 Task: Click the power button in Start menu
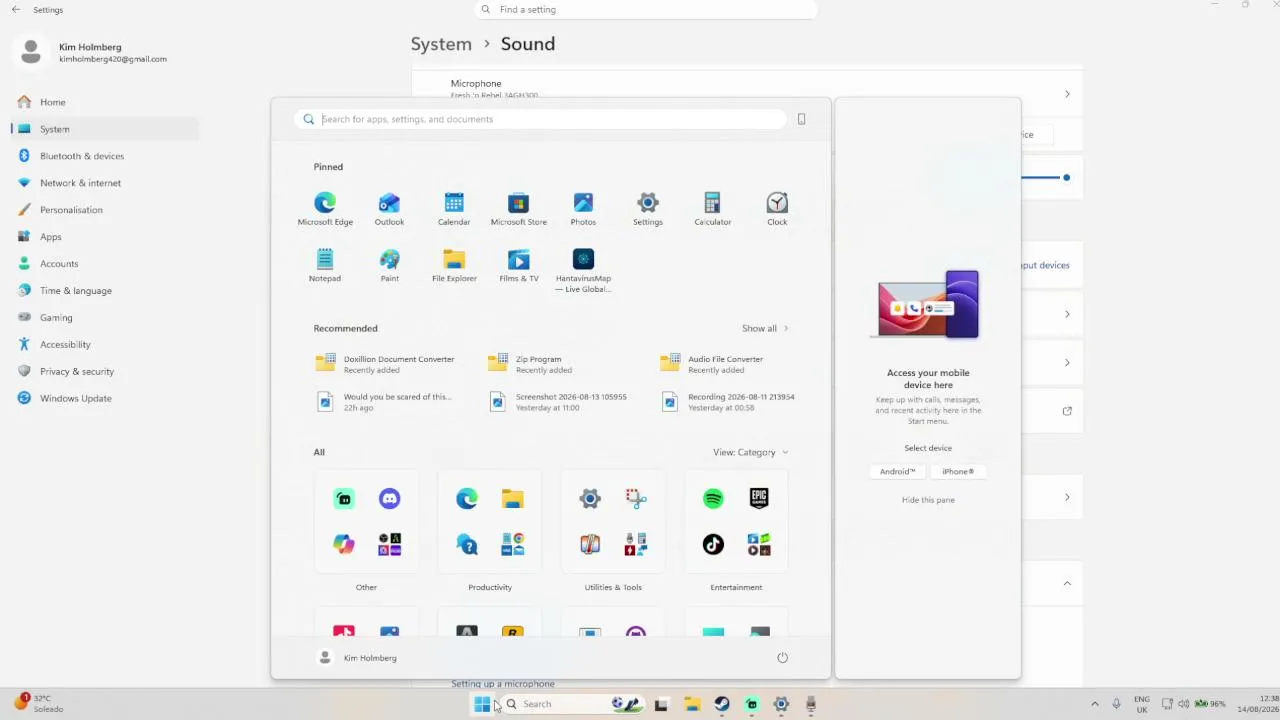(782, 657)
